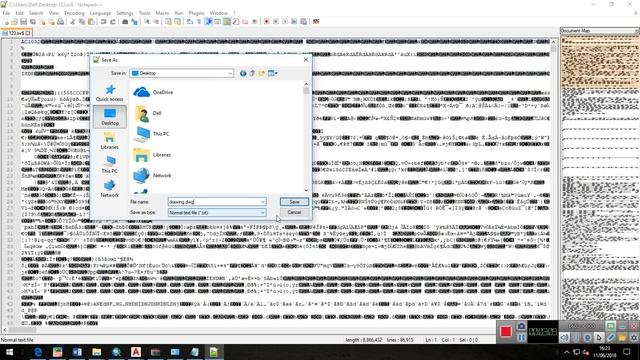The width and height of the screenshot is (640, 360).
Task: Click the Start Recording macro red-dot icon
Action: (267, 22)
